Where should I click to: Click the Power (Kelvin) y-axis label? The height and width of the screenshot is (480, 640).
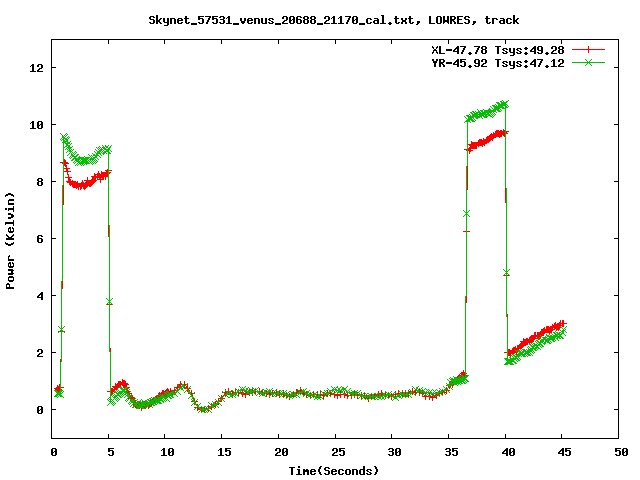(10, 241)
